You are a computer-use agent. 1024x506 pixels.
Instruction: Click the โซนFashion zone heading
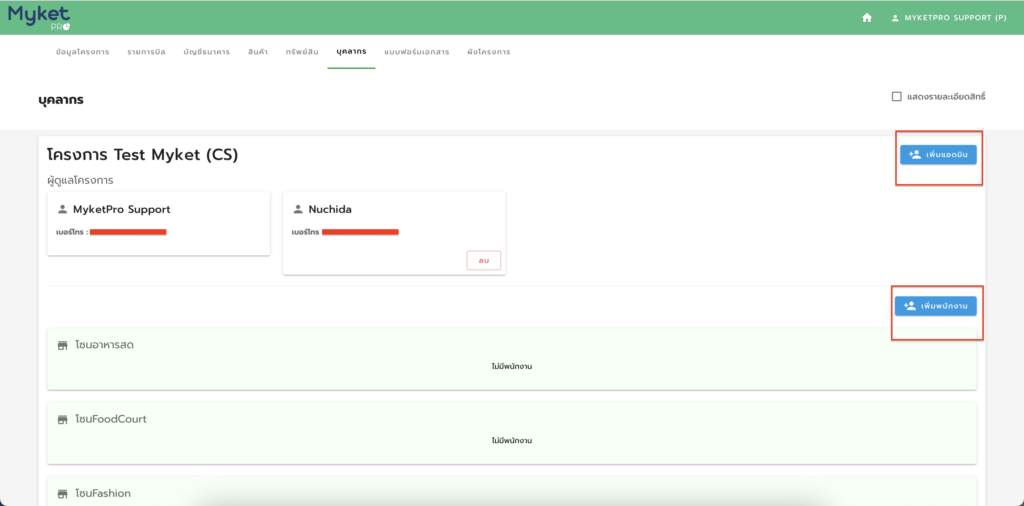tap(103, 494)
